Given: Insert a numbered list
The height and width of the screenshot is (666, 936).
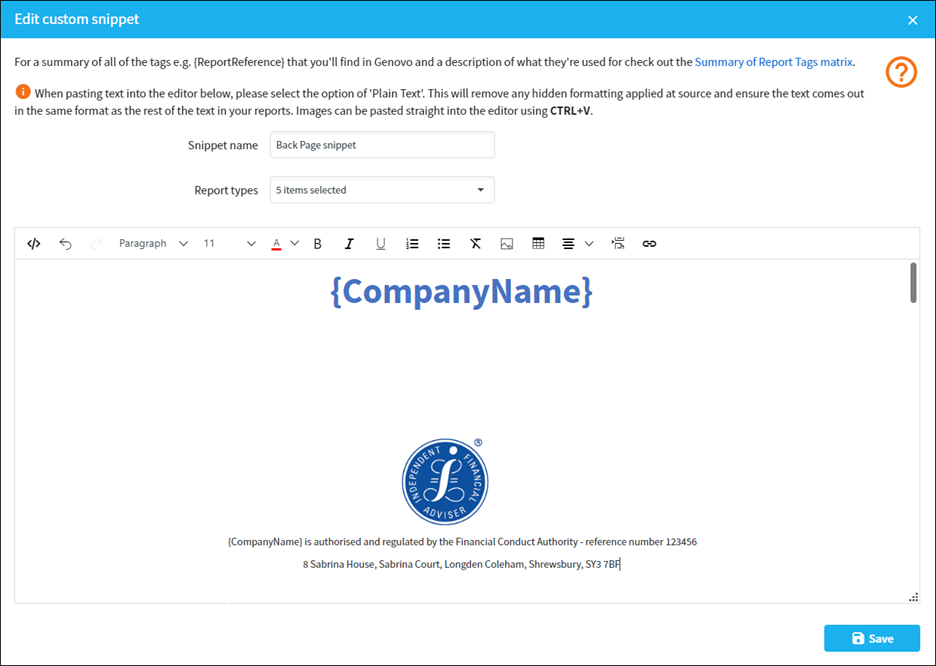Looking at the screenshot, I should click(412, 243).
